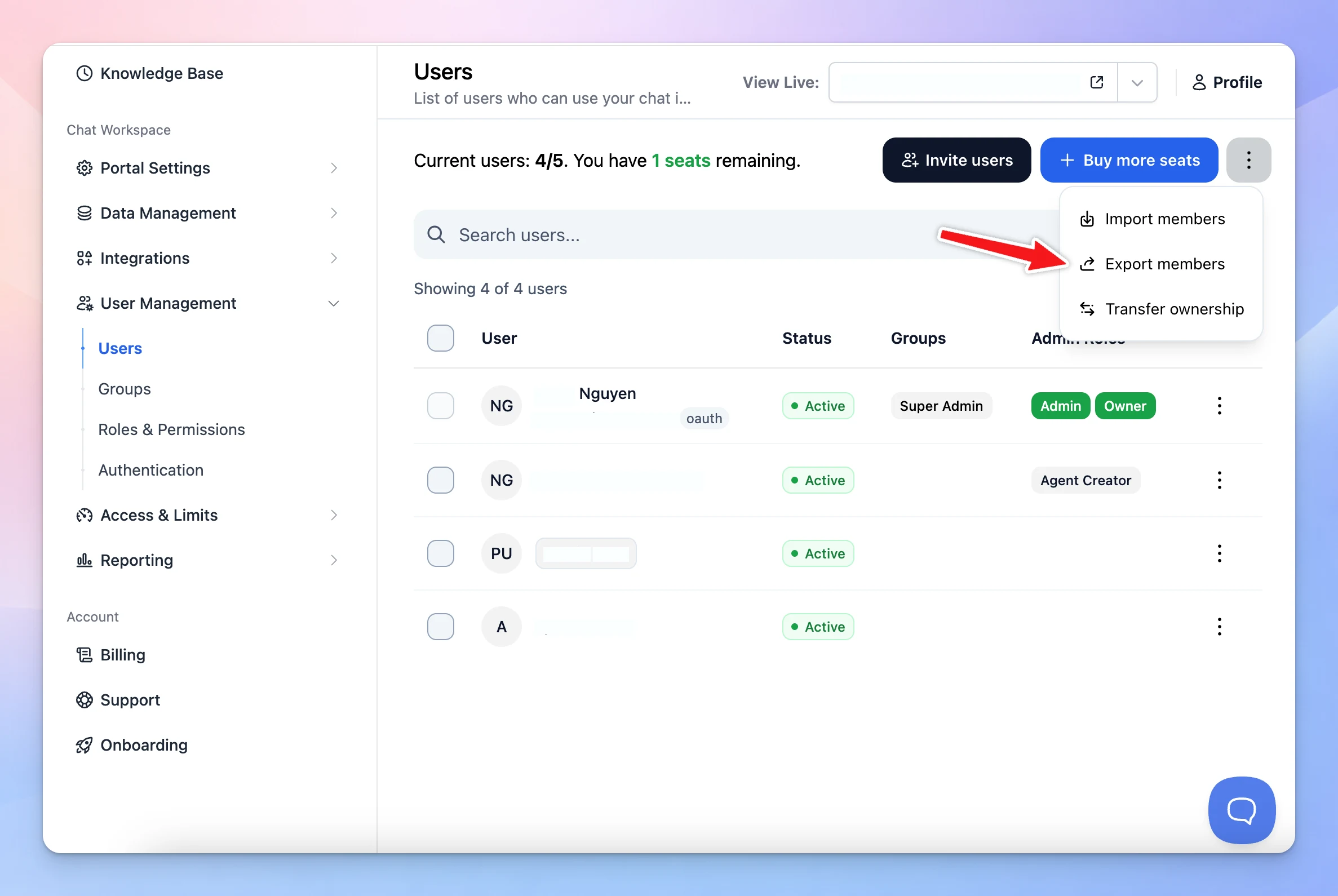Click the Onboarding rocket icon
This screenshot has width=1338, height=896.
[x=85, y=745]
